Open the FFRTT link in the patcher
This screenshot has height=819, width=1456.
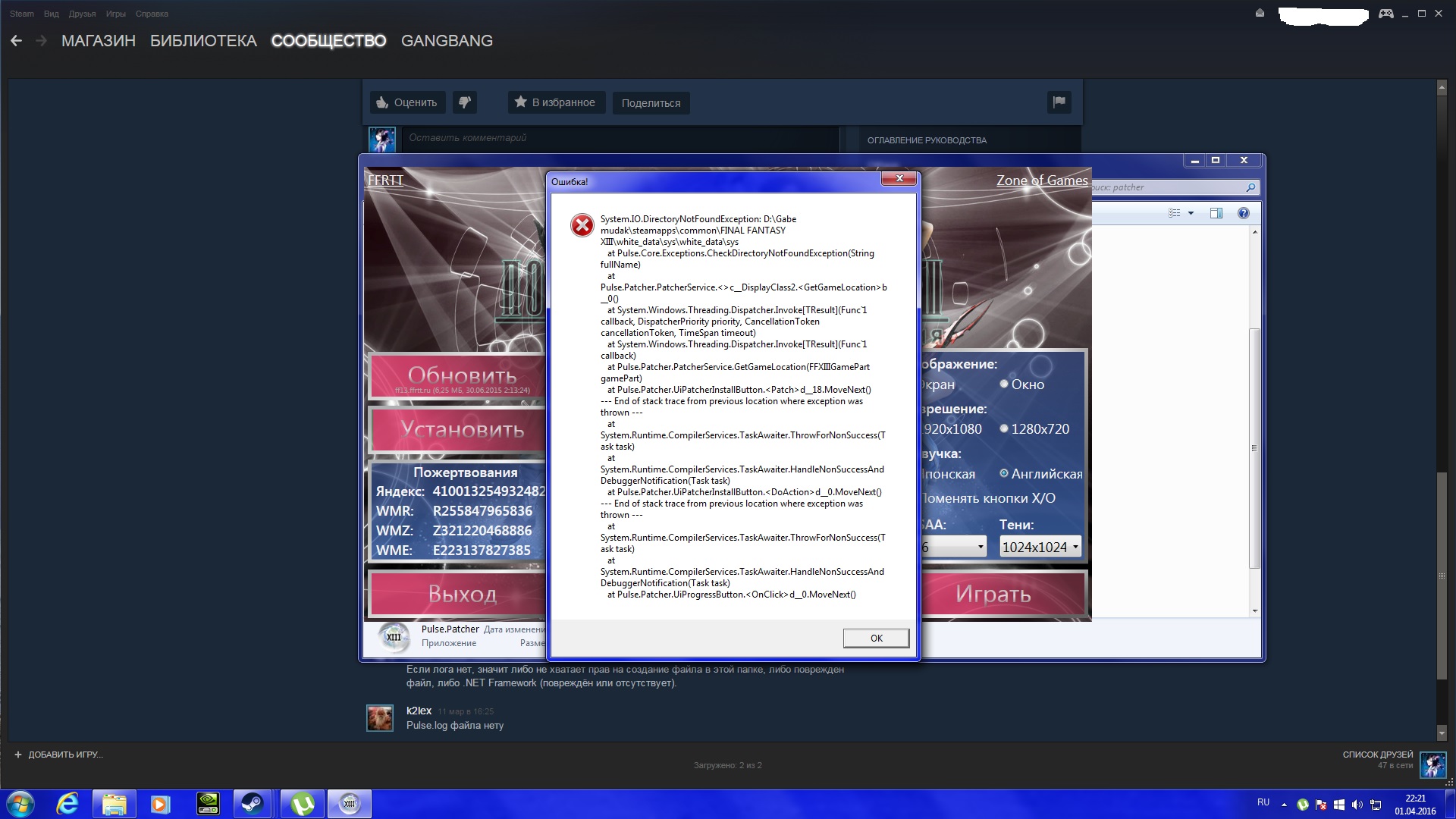[x=385, y=180]
